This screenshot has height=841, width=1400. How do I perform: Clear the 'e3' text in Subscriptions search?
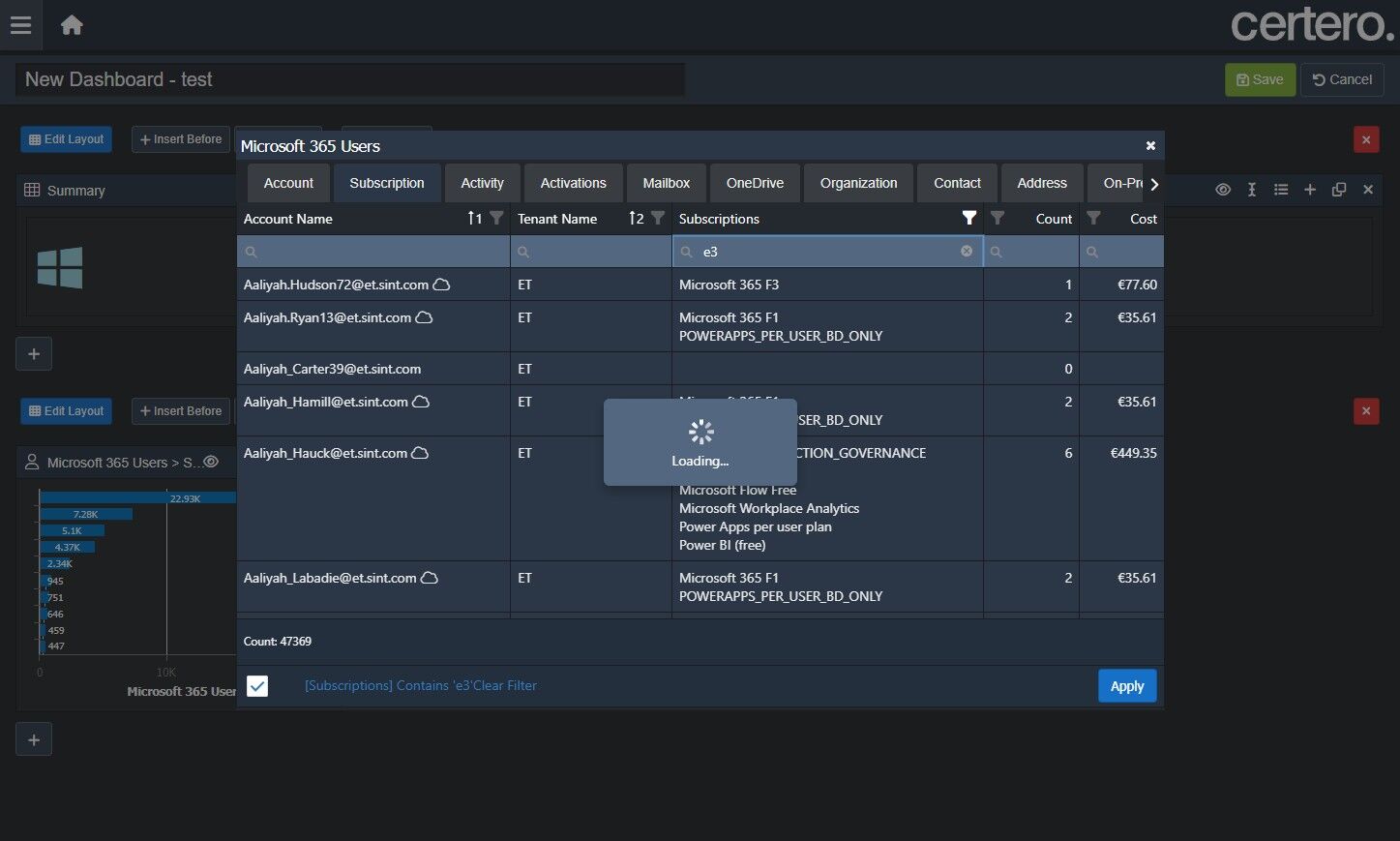coord(966,251)
